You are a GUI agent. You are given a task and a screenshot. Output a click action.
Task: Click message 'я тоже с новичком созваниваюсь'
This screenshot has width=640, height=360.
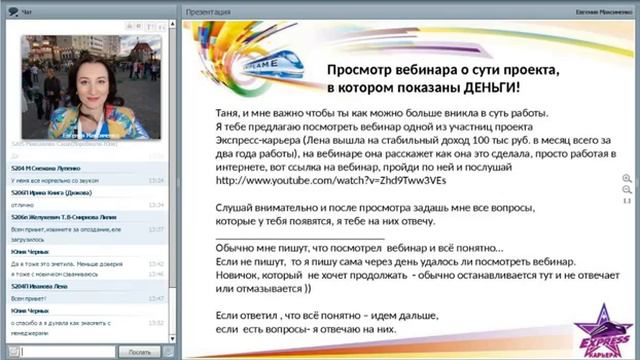tap(54, 274)
